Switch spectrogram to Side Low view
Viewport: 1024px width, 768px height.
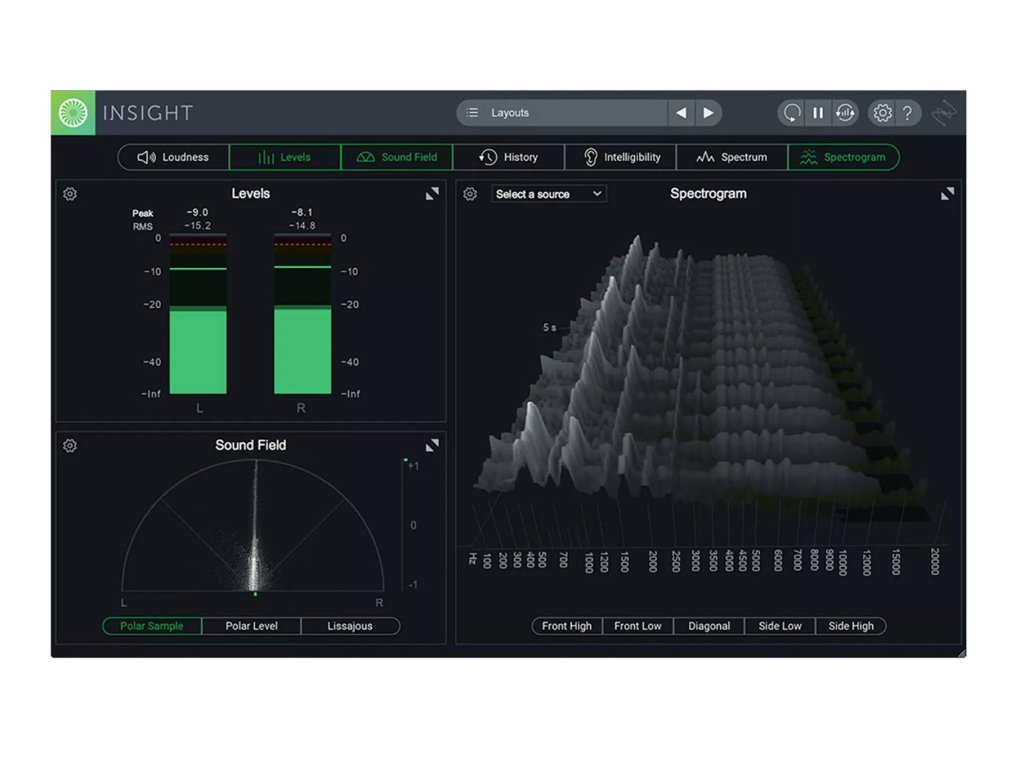780,626
